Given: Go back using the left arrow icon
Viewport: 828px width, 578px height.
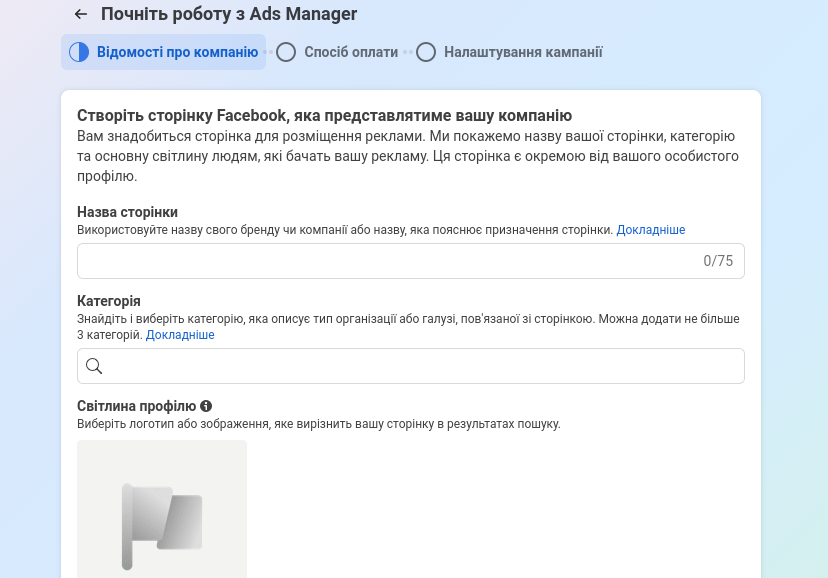Looking at the screenshot, I should (x=81, y=14).
